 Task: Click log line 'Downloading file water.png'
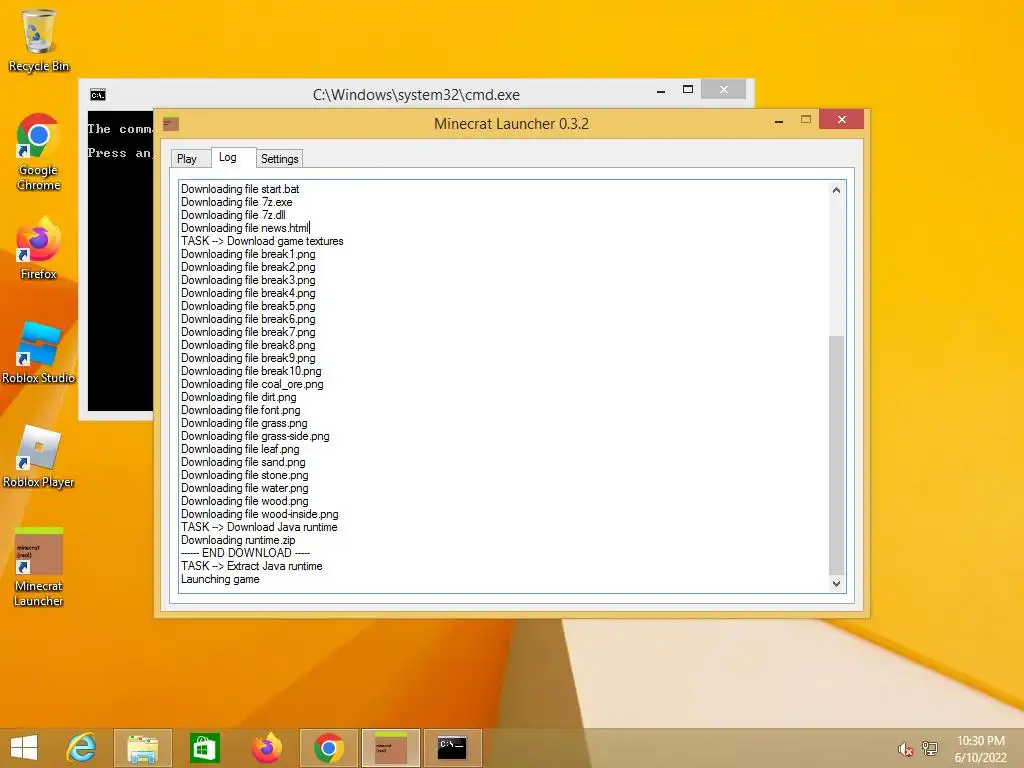245,488
